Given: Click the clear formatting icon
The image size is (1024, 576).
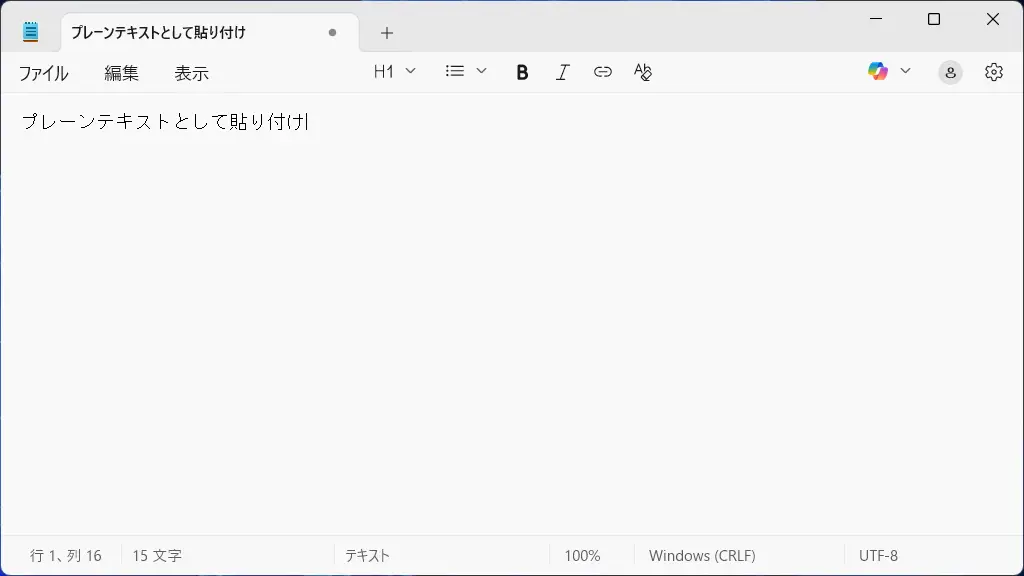Looking at the screenshot, I should 643,72.
